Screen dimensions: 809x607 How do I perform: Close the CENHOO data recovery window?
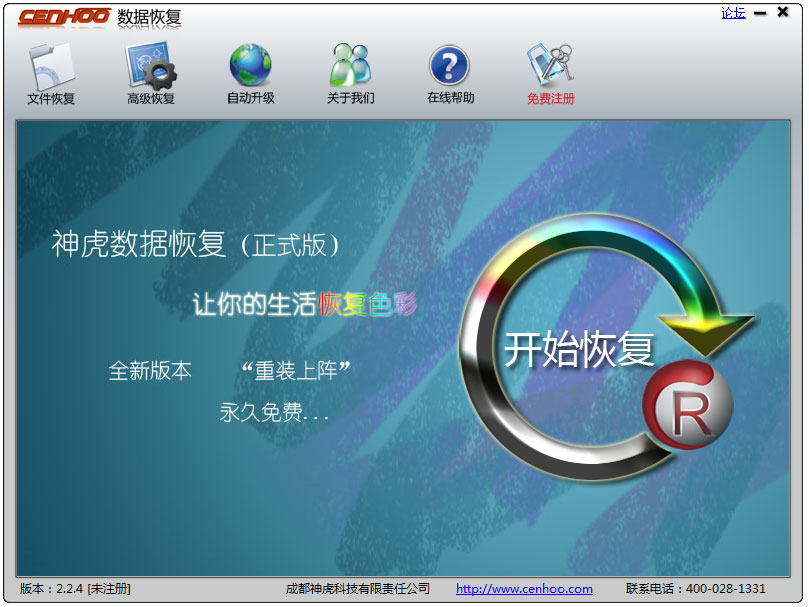click(783, 12)
